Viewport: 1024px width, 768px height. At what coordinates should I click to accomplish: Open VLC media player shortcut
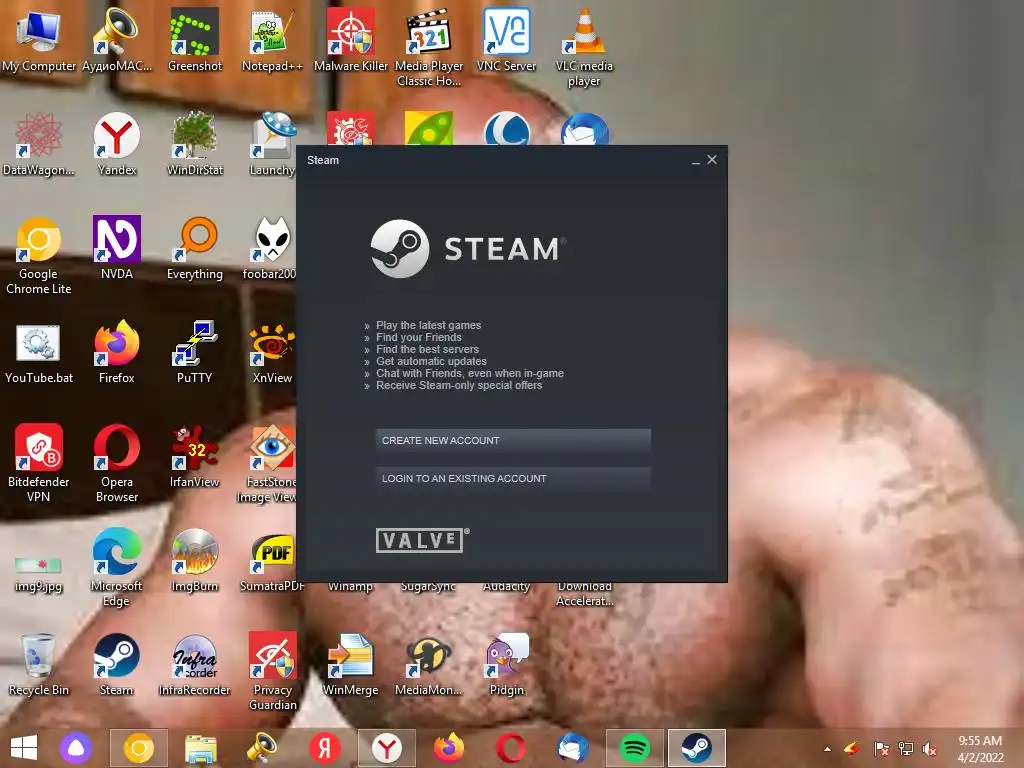(x=584, y=48)
